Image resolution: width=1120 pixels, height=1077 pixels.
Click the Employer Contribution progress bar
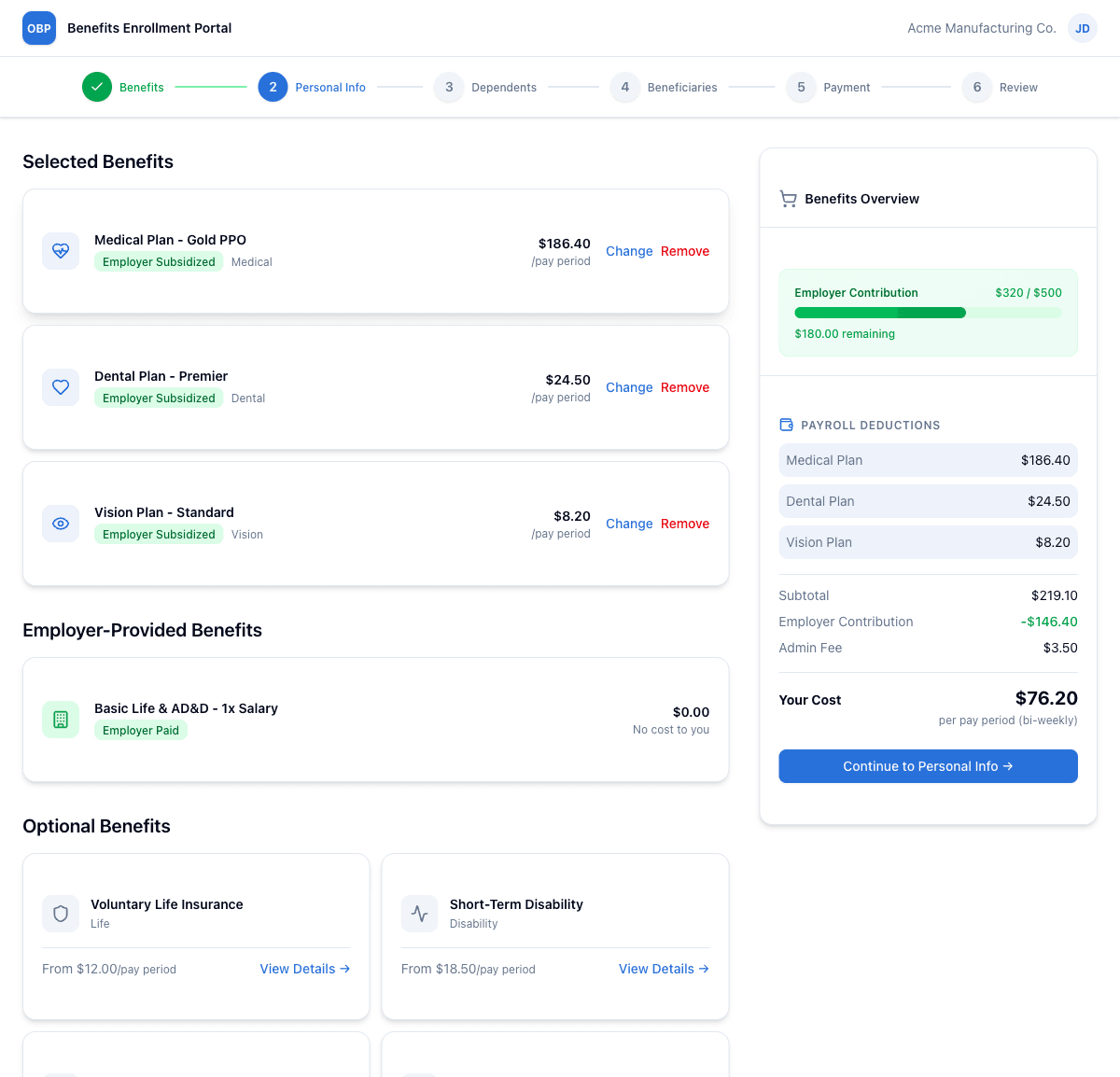pyautogui.click(x=928, y=314)
